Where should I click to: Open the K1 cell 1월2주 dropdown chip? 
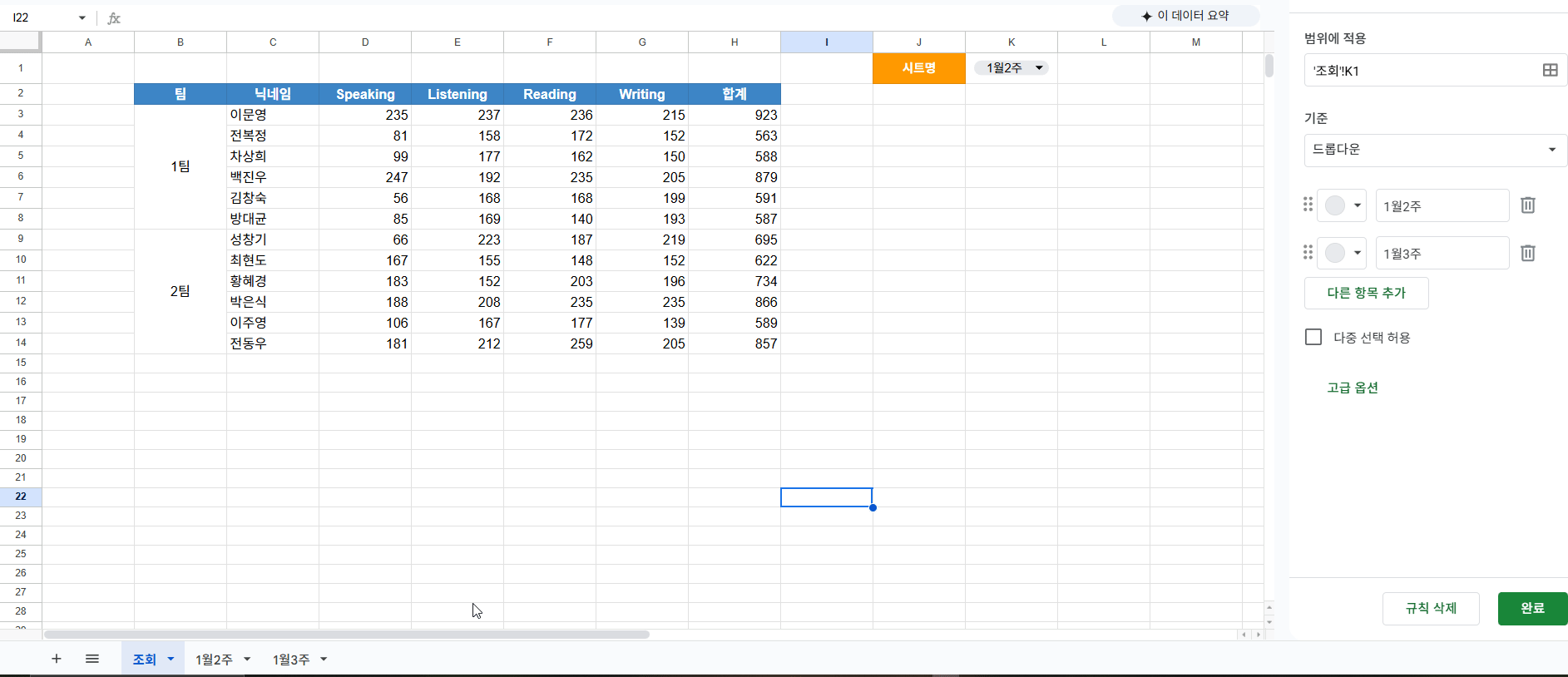click(x=1012, y=68)
